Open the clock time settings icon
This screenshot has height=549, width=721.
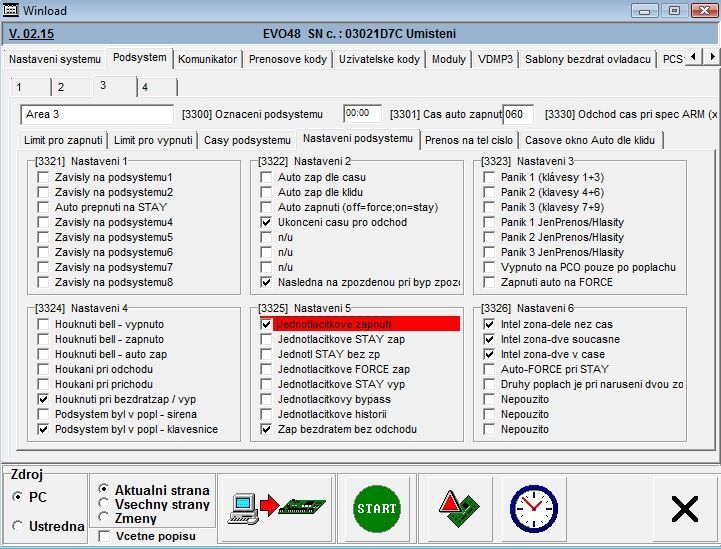pyautogui.click(x=533, y=507)
